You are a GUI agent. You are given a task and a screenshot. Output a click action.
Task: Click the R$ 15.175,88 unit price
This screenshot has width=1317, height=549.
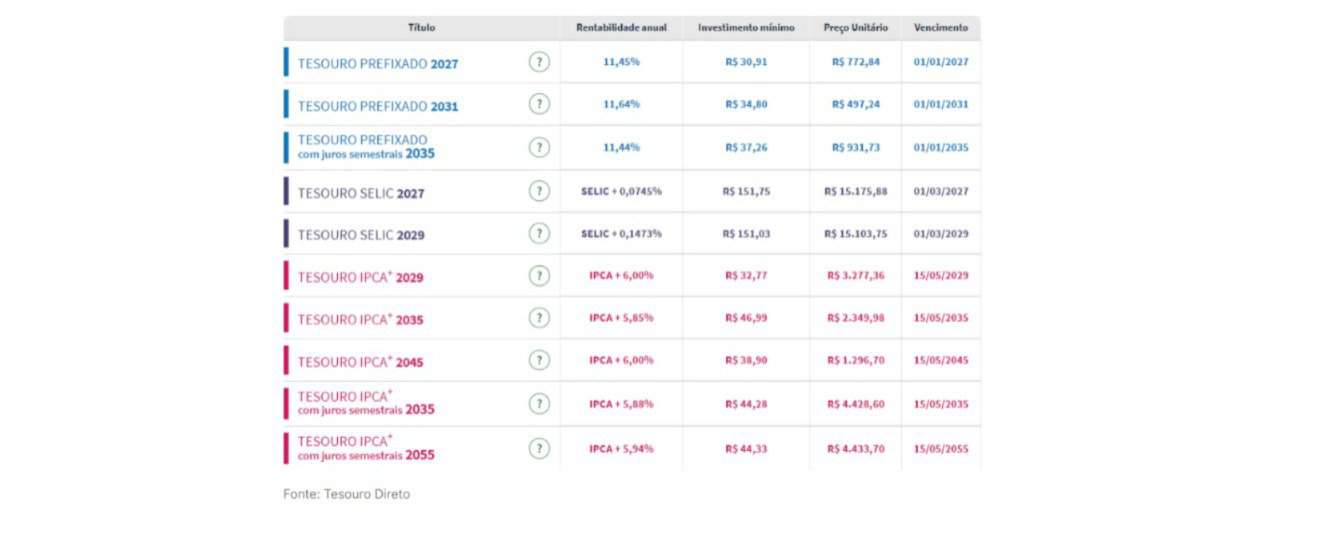click(855, 191)
